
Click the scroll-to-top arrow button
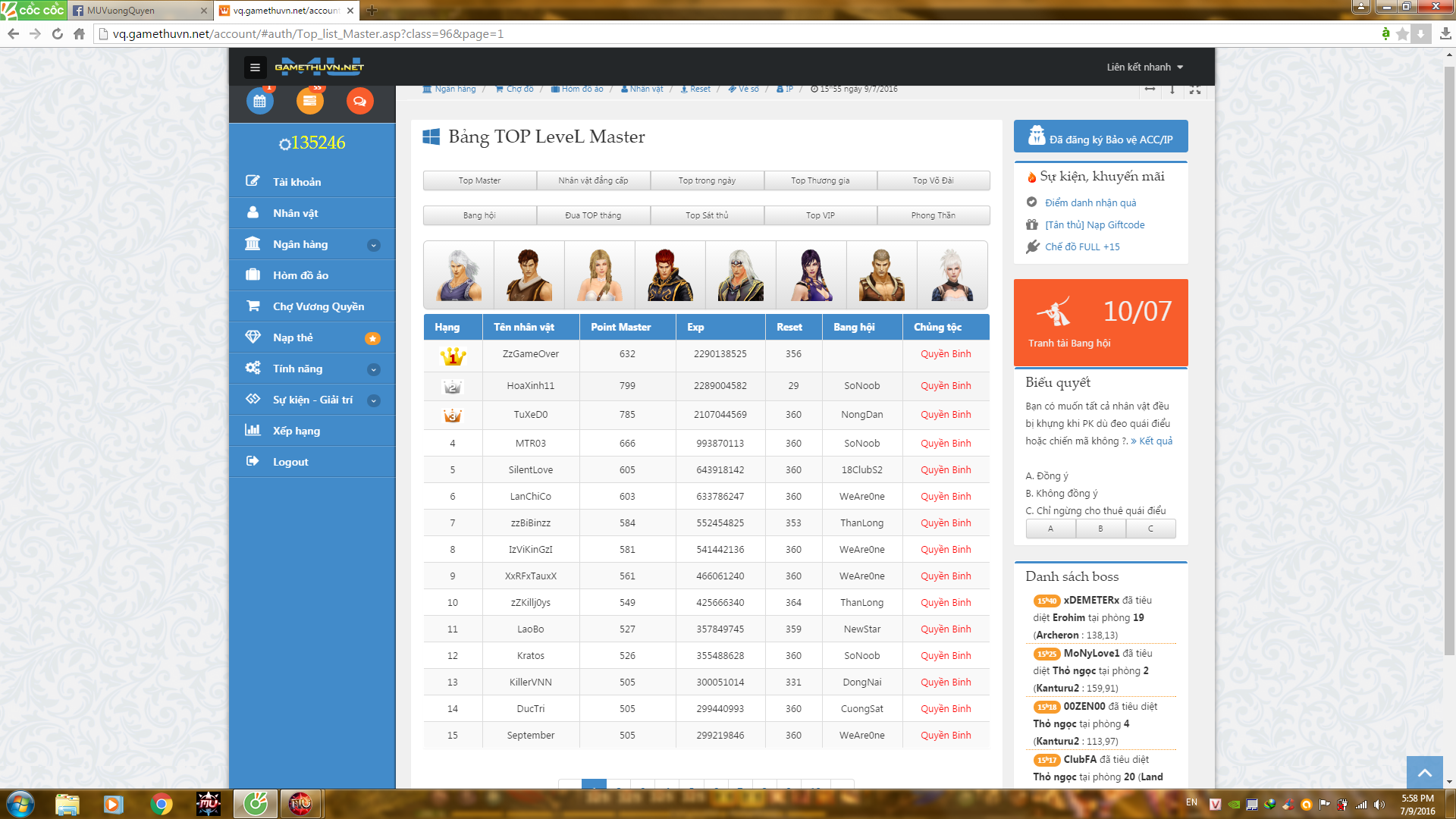coord(1424,773)
